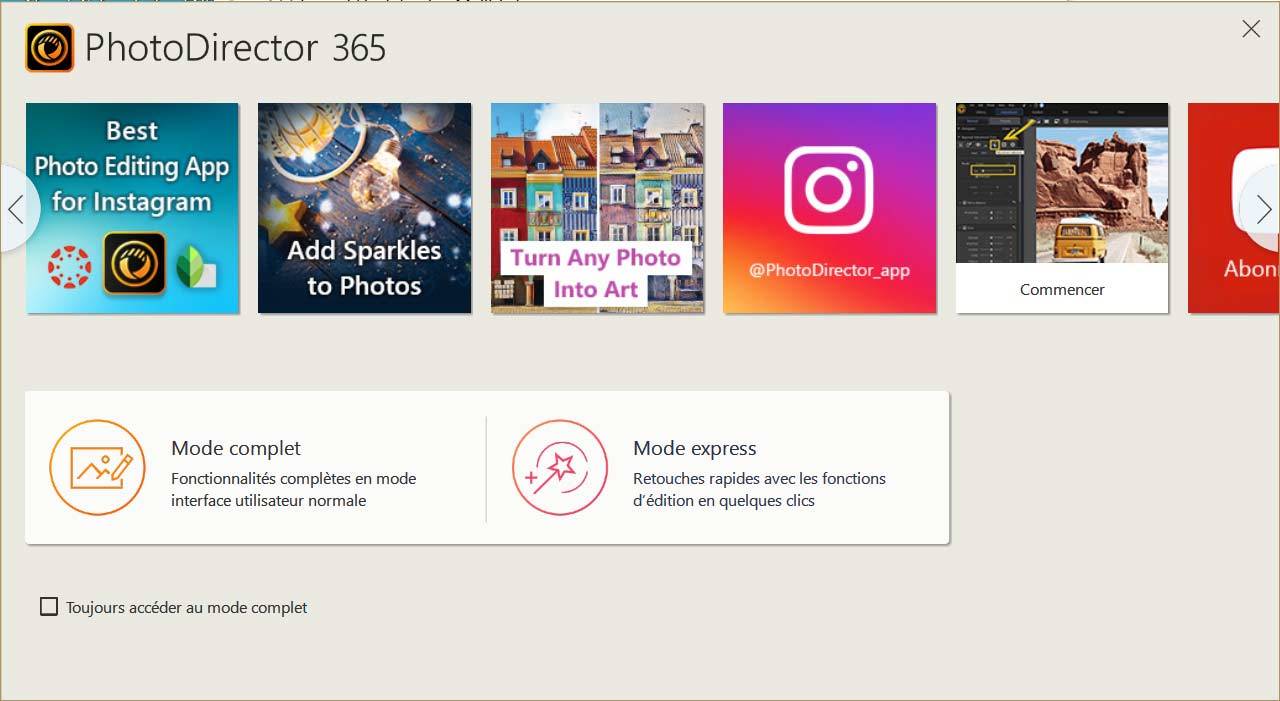This screenshot has width=1280, height=701.
Task: Show next promo cards with right arrow
Action: pos(1263,209)
